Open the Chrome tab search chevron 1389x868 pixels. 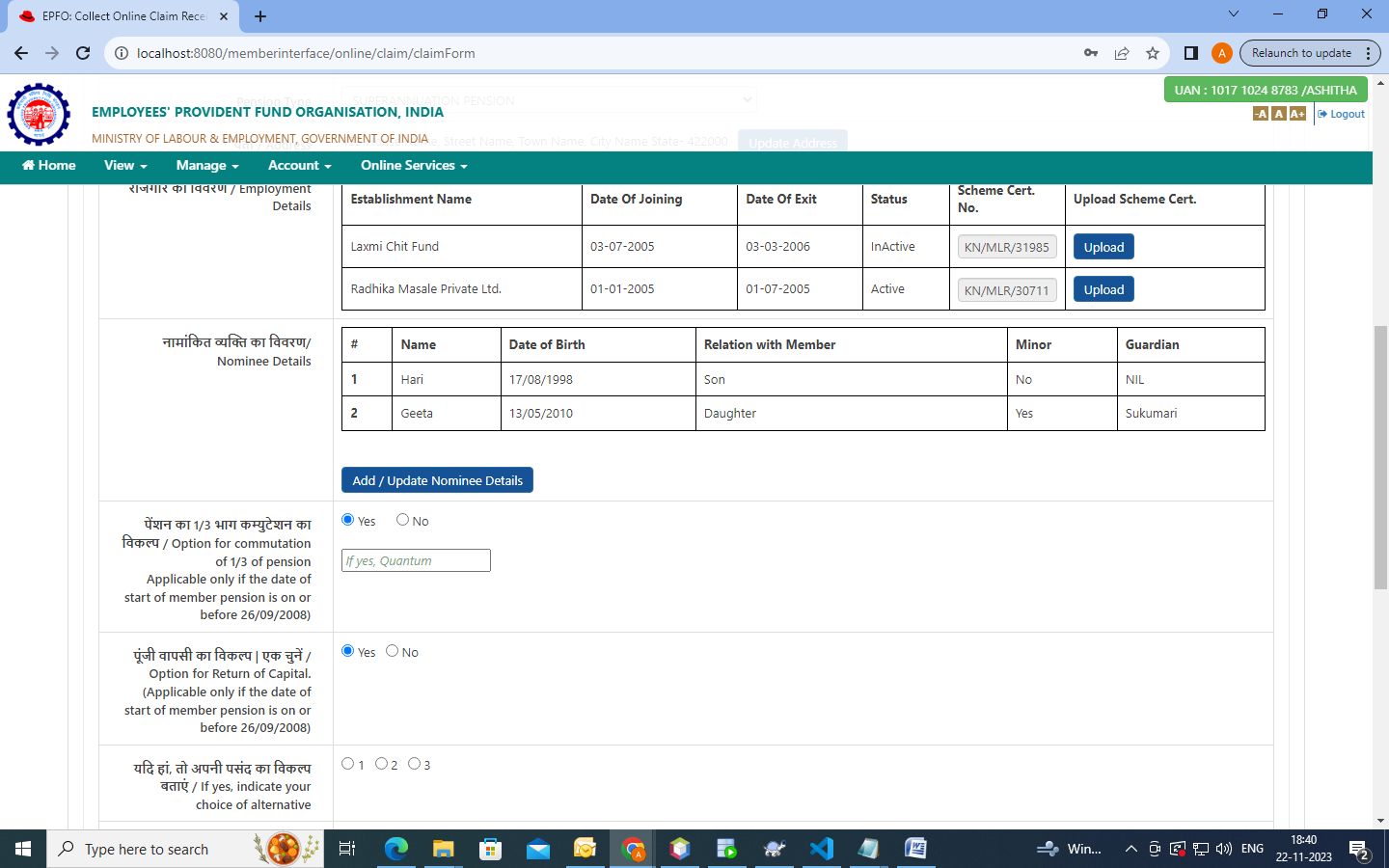1233,14
